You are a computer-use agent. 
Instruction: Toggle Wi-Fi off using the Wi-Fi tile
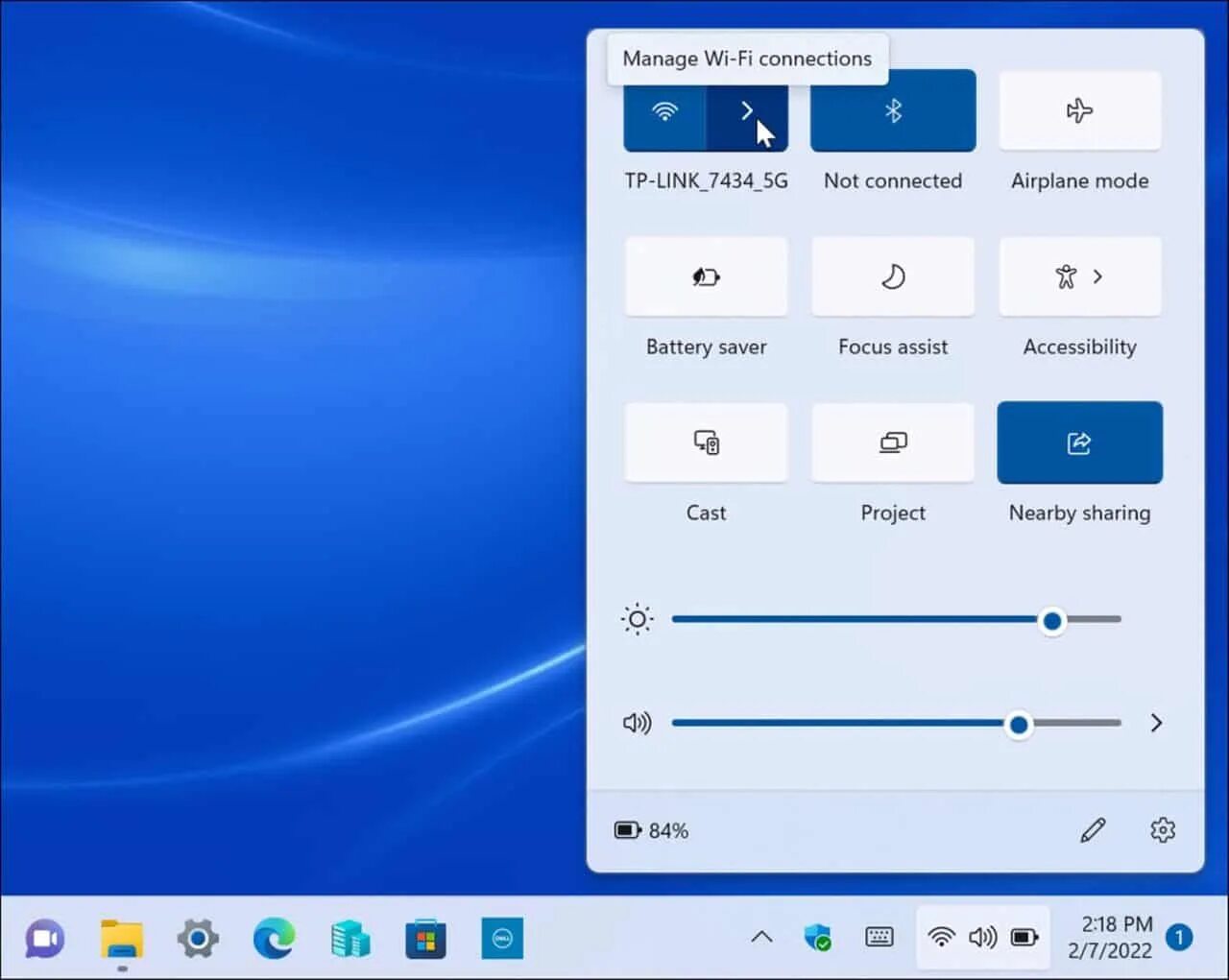664,110
